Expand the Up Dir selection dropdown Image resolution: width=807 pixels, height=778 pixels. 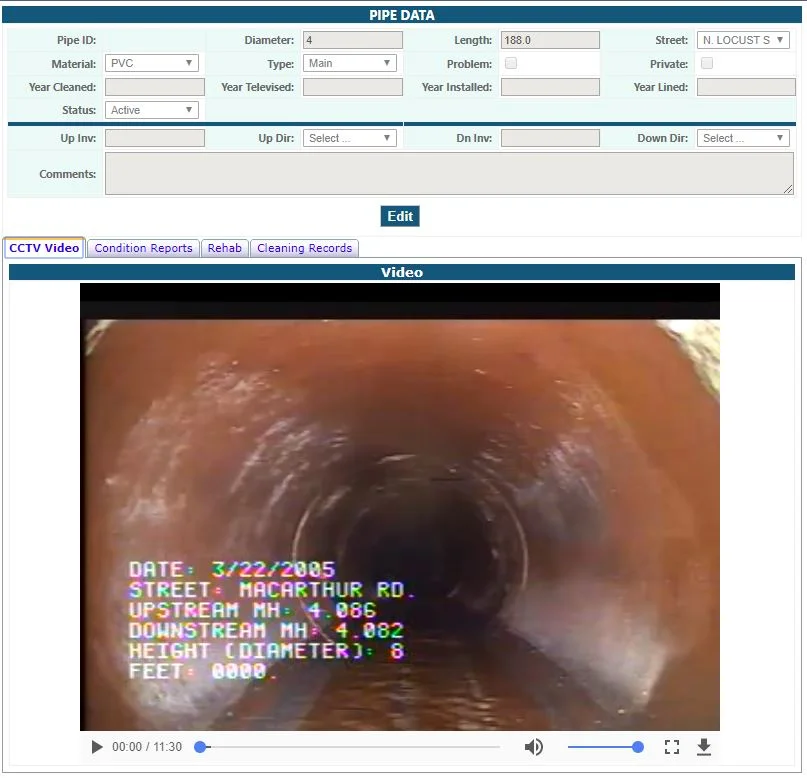(349, 137)
